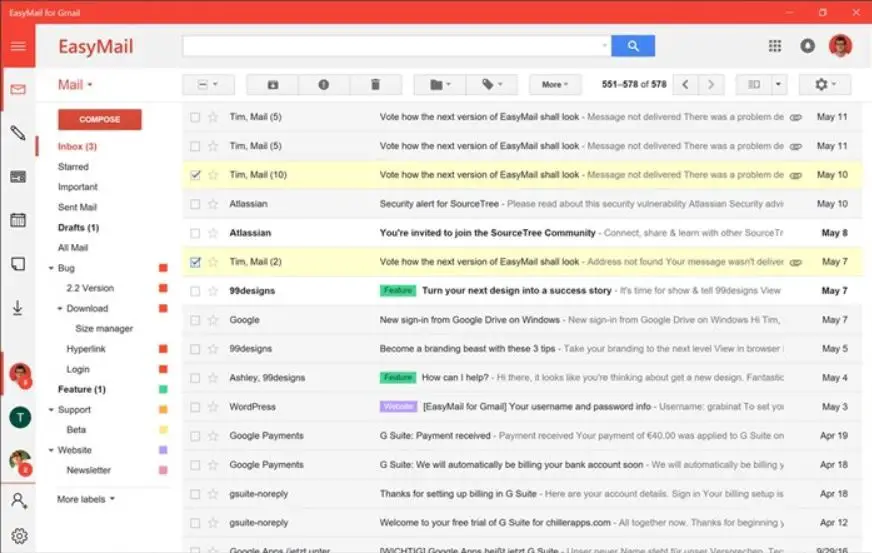
Task: Check the Atlassian Security alert email checkbox
Action: (x=195, y=204)
